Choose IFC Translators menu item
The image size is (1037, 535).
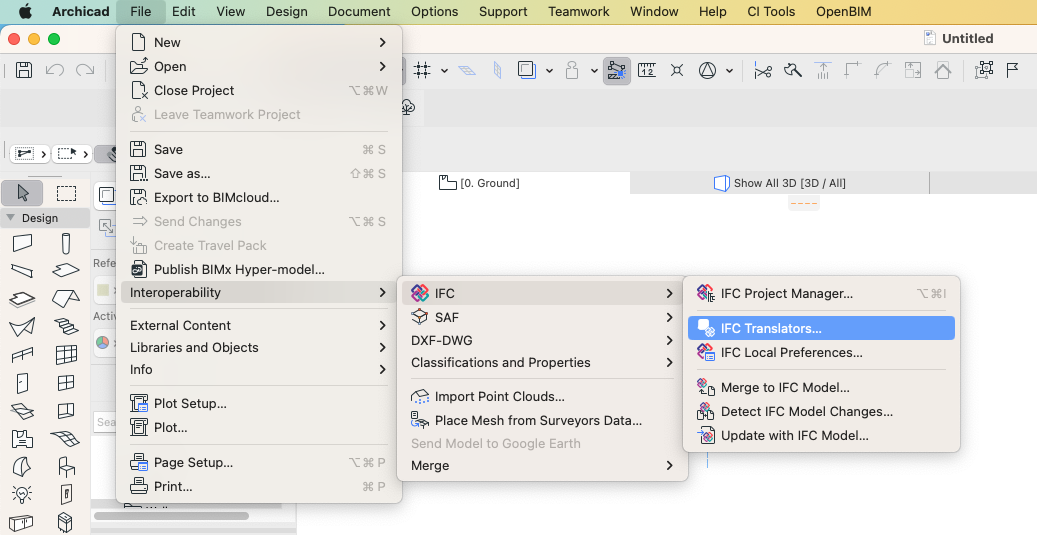pos(821,328)
